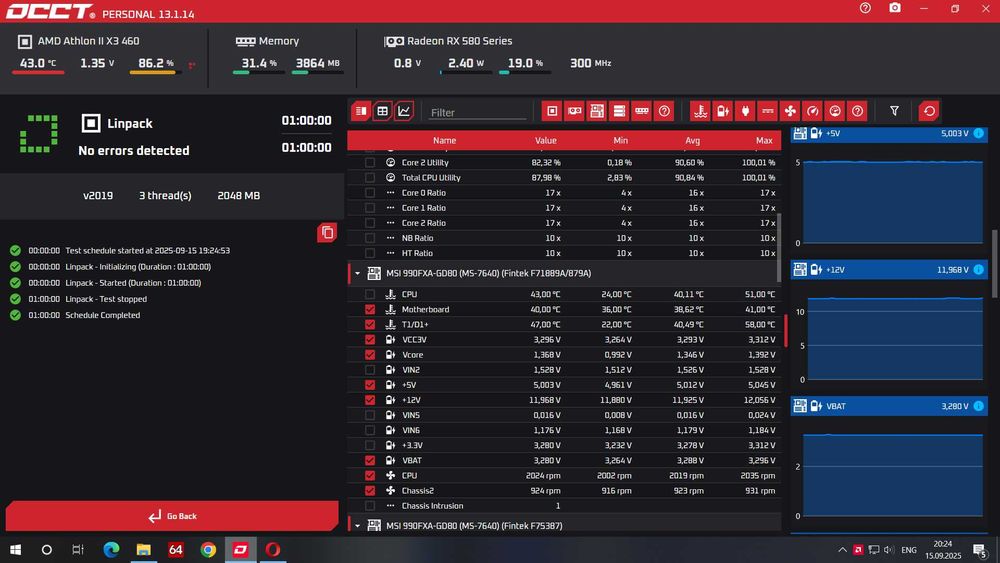1000x563 pixels.
Task: Click the Go Back button
Action: pyautogui.click(x=172, y=516)
